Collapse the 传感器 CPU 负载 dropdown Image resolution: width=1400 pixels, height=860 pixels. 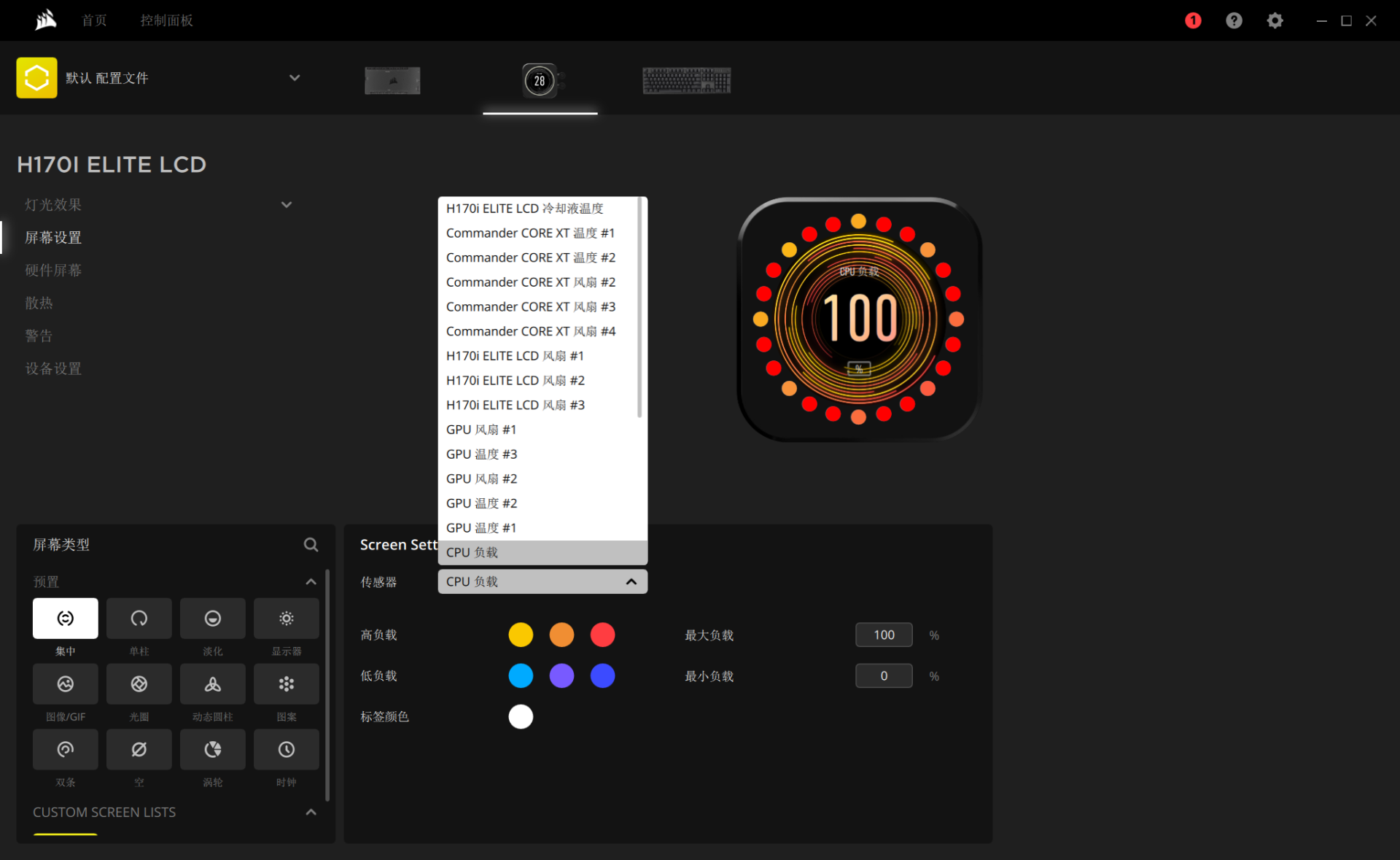tap(631, 581)
